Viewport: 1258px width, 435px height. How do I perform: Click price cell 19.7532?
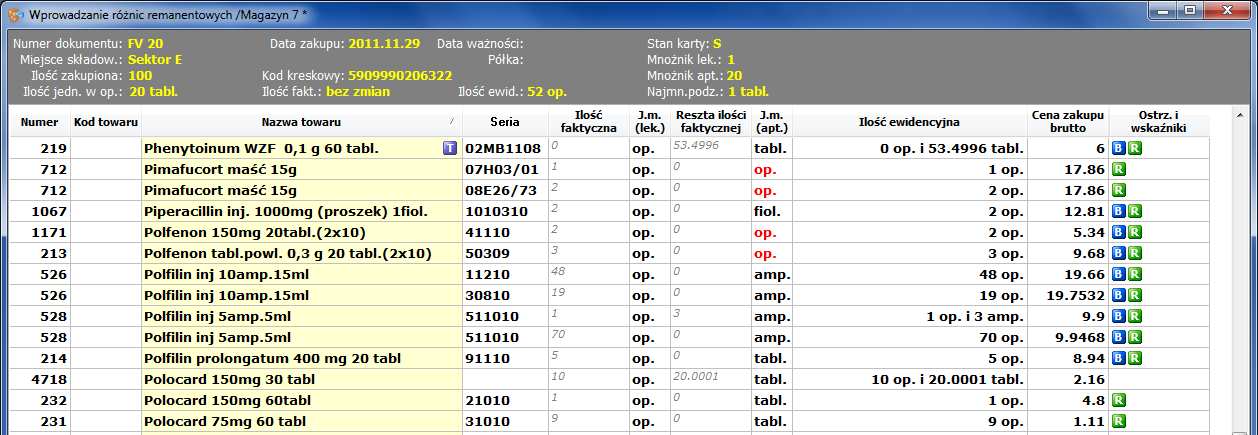[x=1068, y=295]
